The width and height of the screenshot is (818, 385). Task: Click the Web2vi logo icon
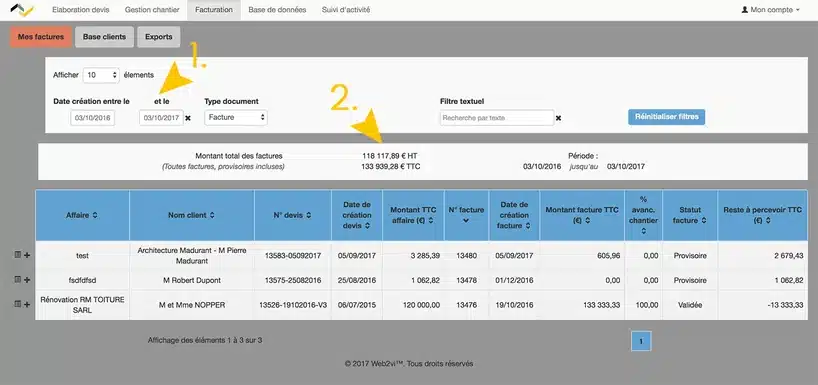pos(22,10)
